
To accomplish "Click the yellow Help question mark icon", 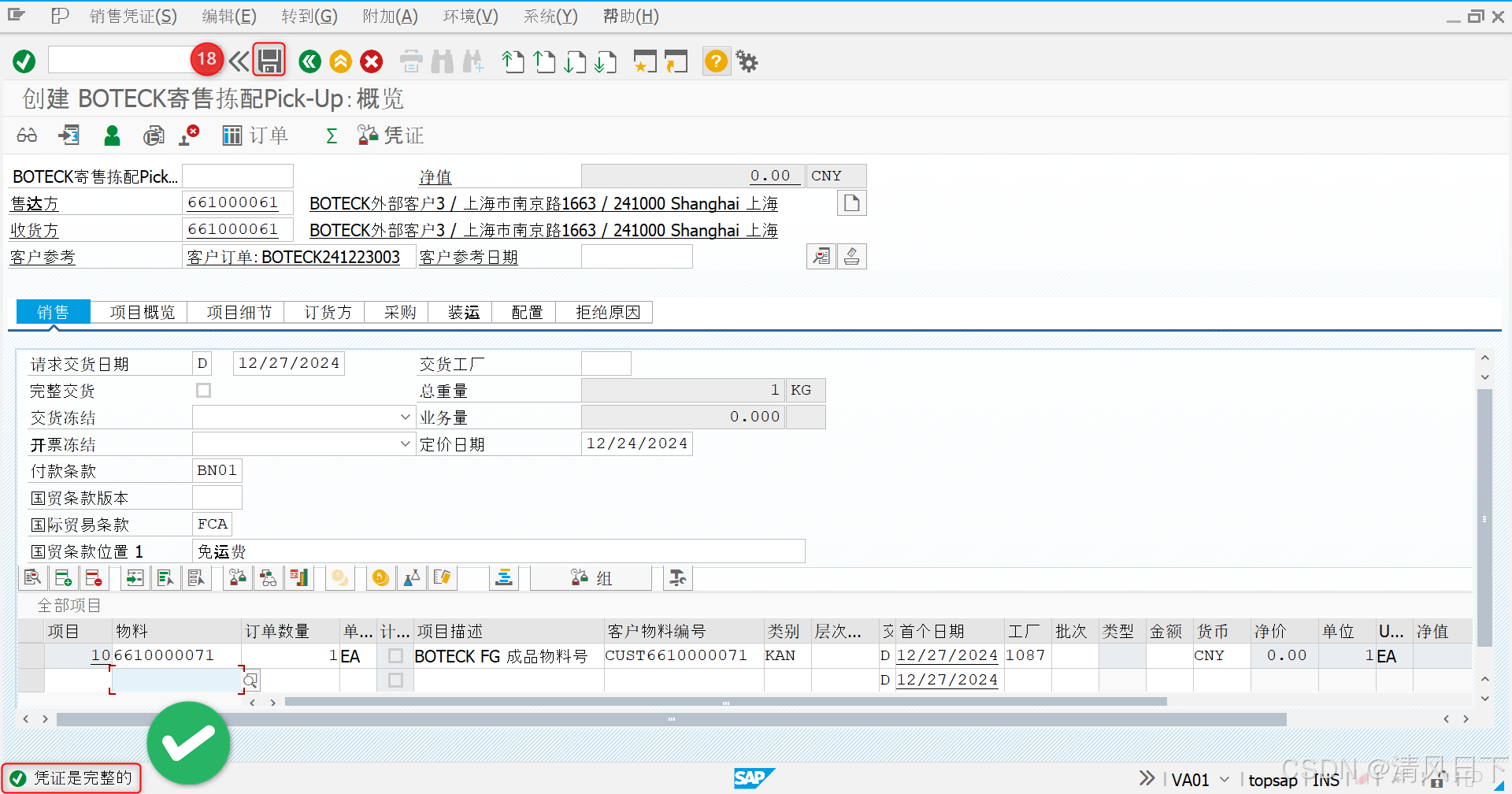I will pyautogui.click(x=716, y=61).
